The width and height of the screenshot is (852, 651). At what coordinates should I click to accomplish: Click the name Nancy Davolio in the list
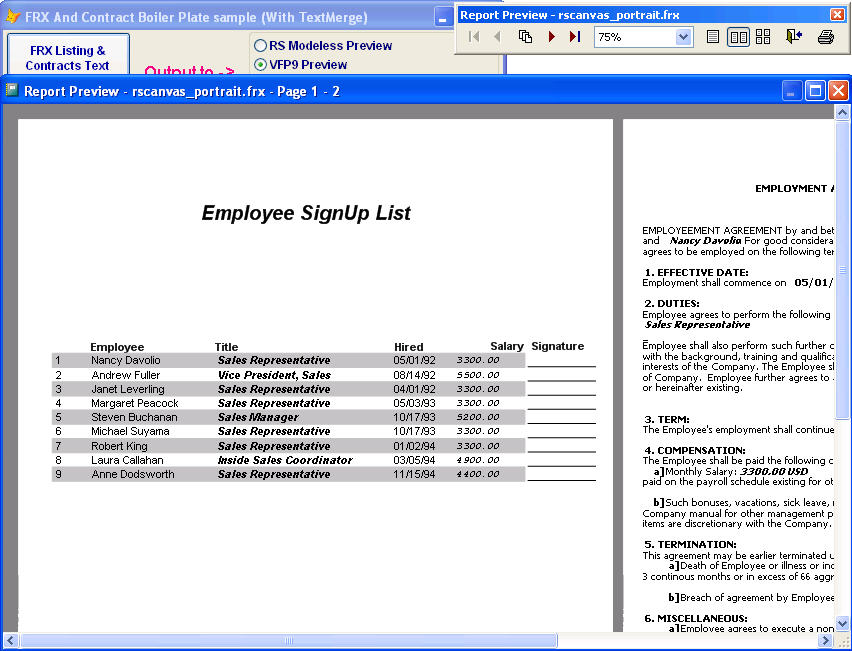(x=126, y=360)
